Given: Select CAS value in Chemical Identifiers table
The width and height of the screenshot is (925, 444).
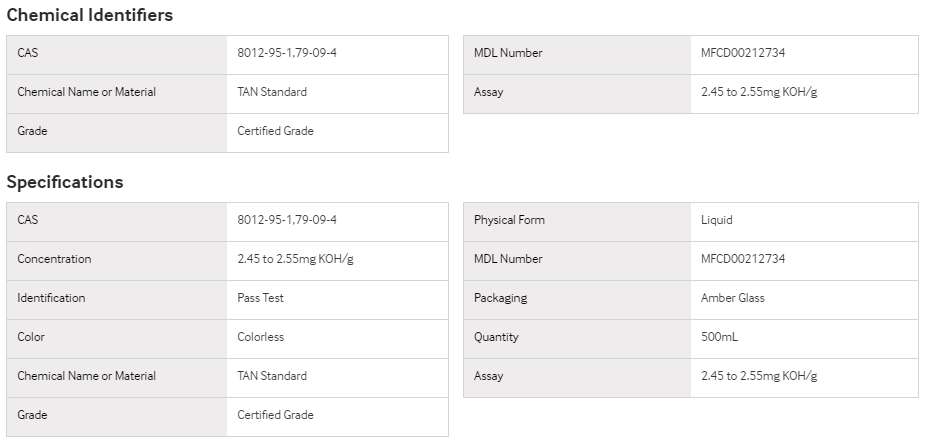Looking at the screenshot, I should pos(287,53).
